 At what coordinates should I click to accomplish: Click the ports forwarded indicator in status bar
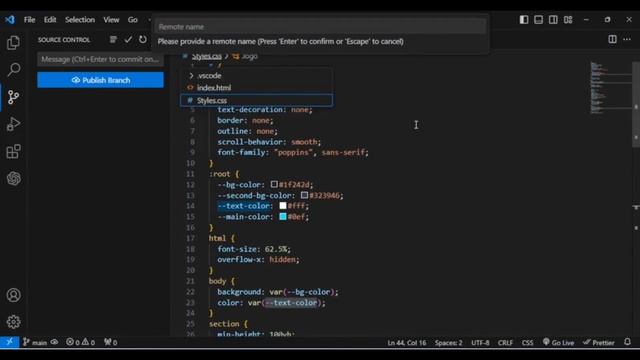[110, 342]
